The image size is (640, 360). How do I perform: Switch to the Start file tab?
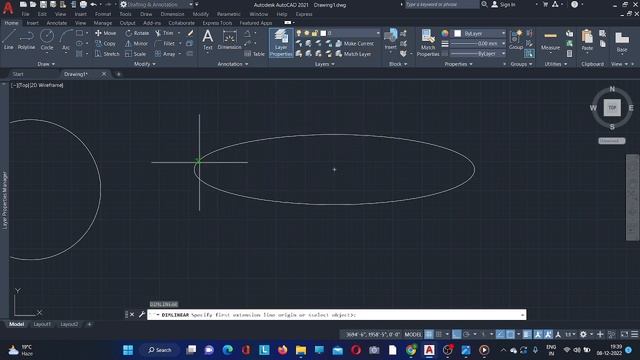[18, 74]
